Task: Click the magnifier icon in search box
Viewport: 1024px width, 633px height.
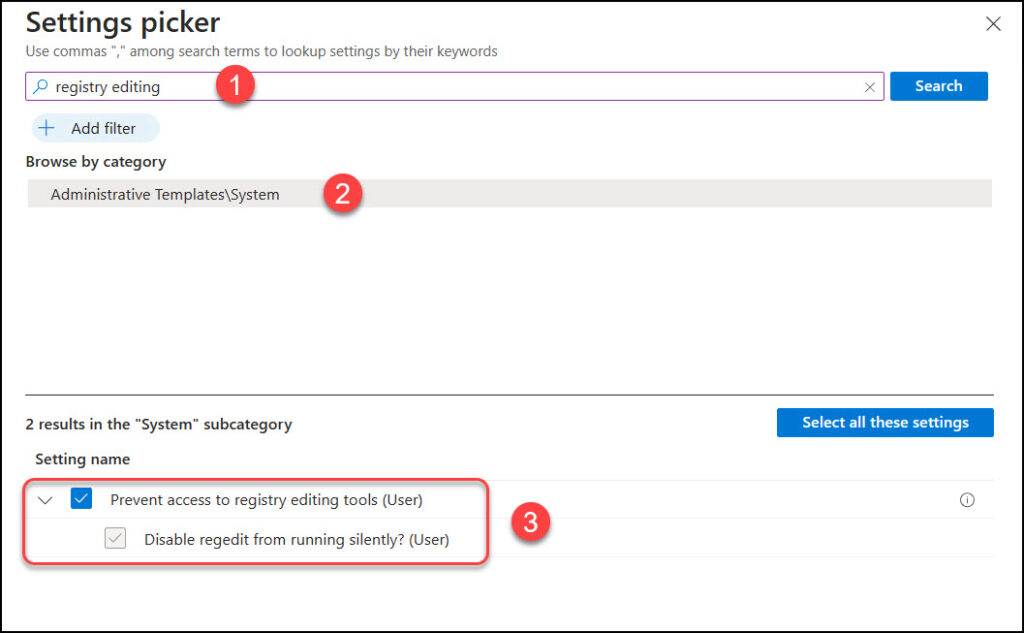Action: pos(40,86)
